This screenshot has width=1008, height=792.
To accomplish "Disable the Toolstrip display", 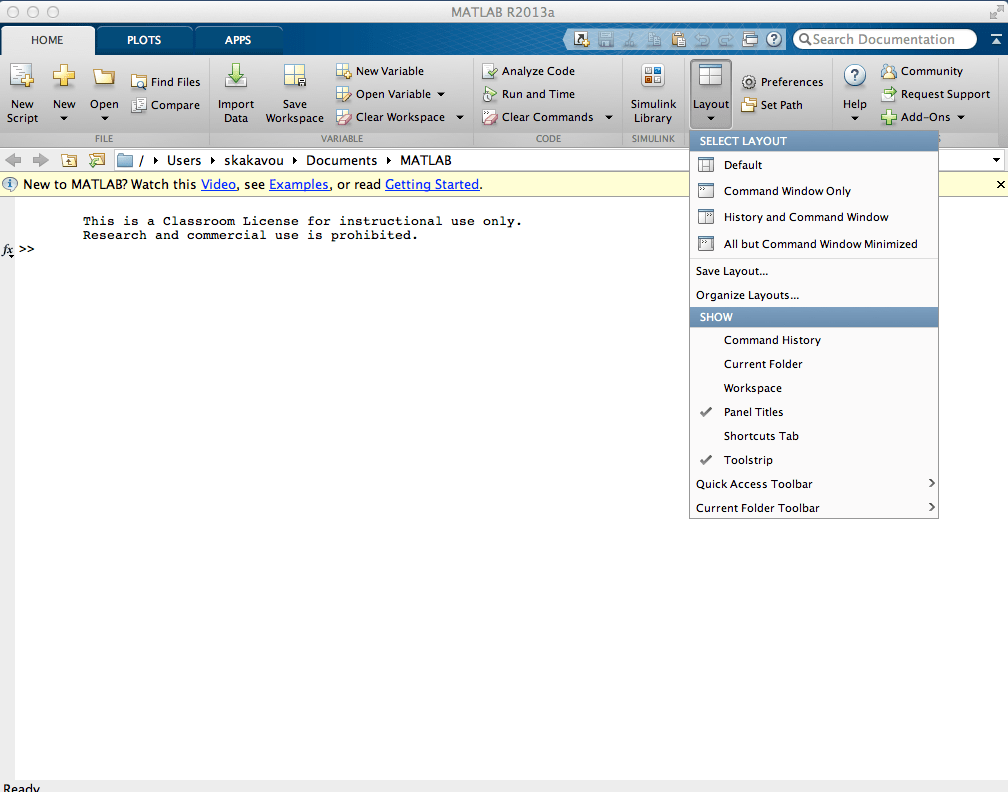I will [748, 459].
